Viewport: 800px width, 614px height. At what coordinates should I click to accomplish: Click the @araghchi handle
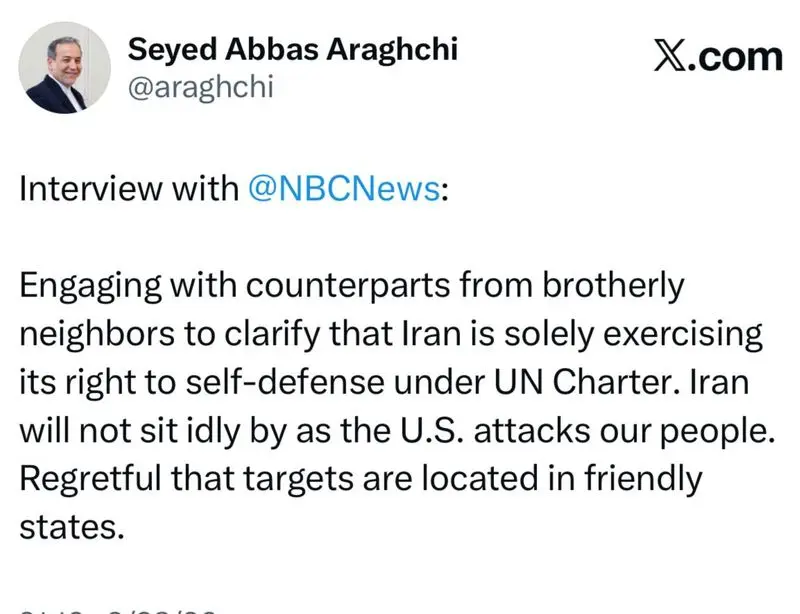tap(200, 87)
